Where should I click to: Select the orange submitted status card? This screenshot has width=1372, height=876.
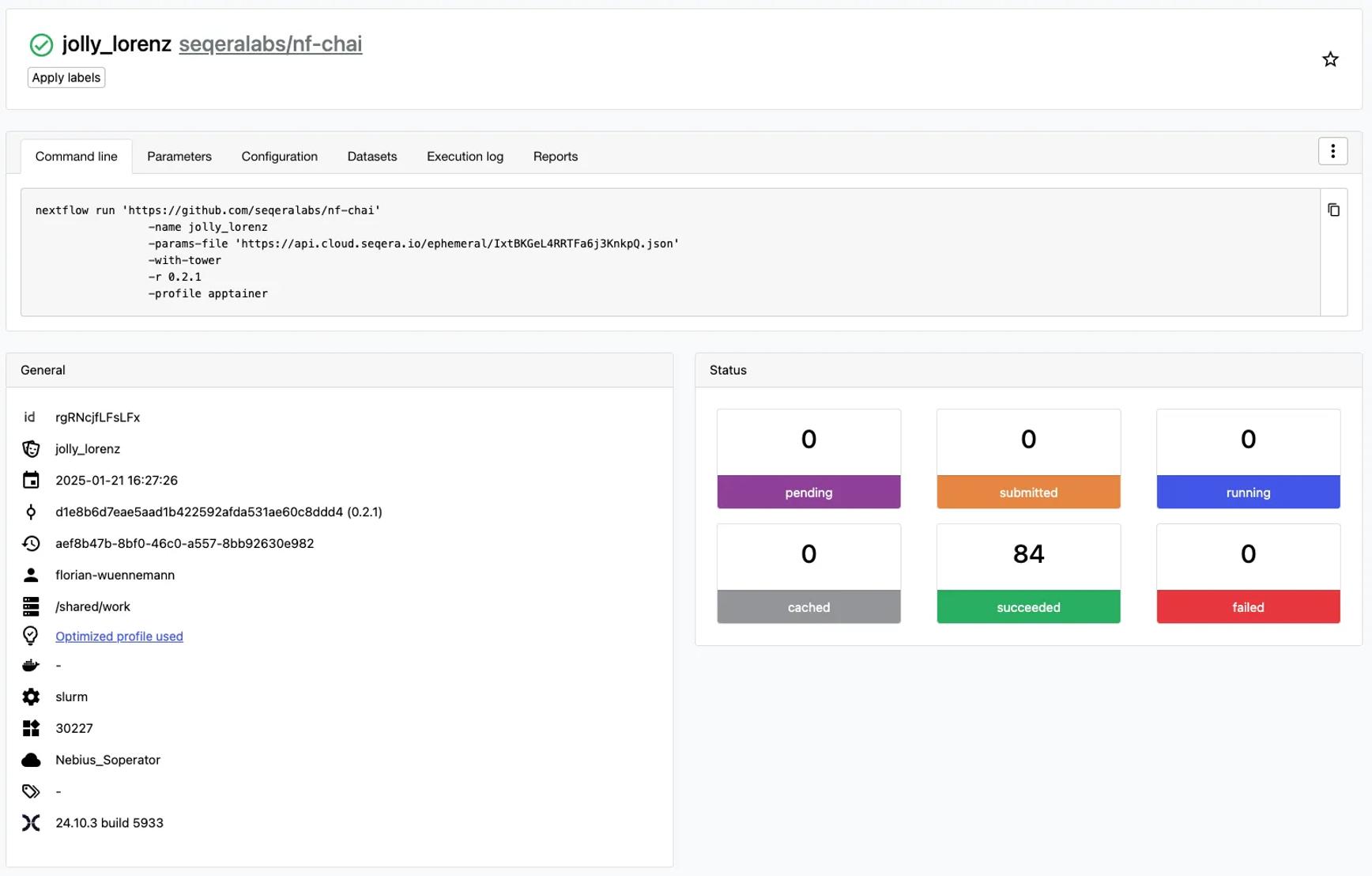tap(1028, 459)
